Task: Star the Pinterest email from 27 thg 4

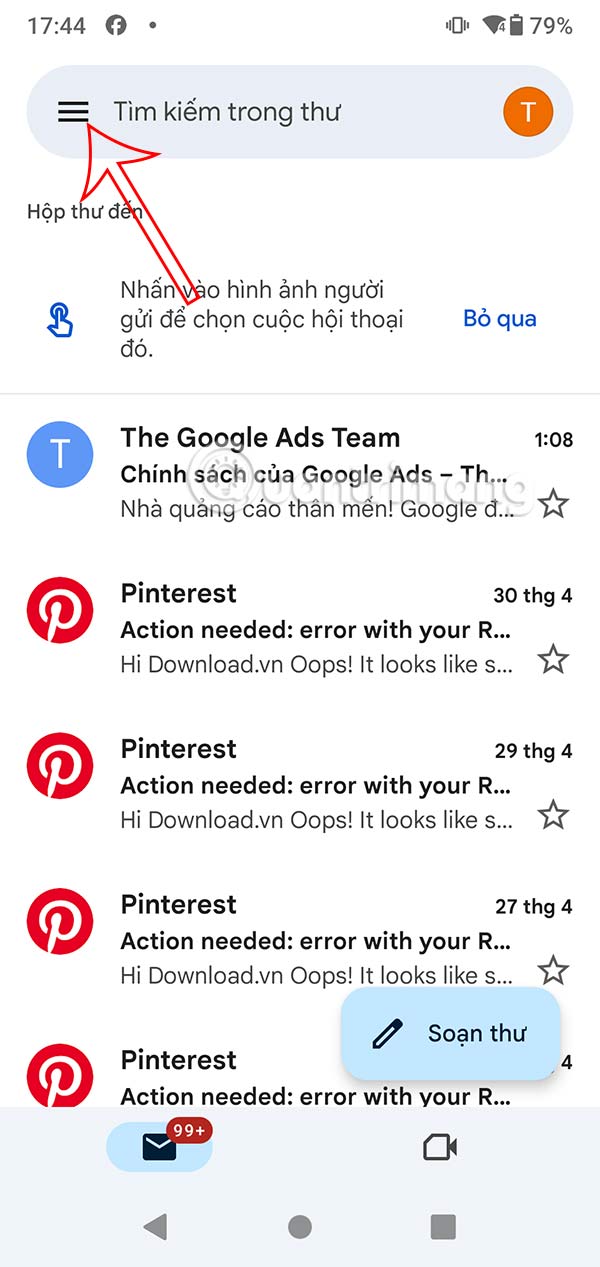Action: pyautogui.click(x=554, y=972)
